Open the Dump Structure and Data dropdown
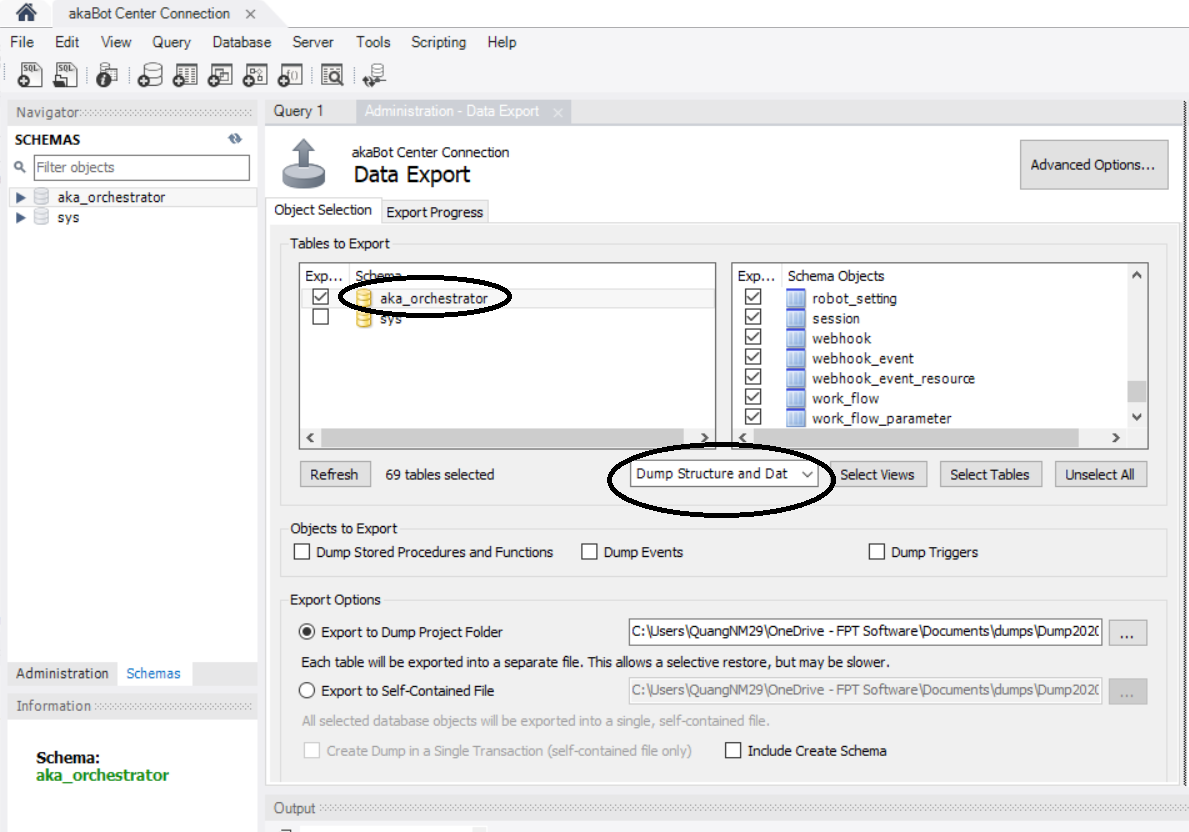This screenshot has width=1189, height=832. coord(724,474)
